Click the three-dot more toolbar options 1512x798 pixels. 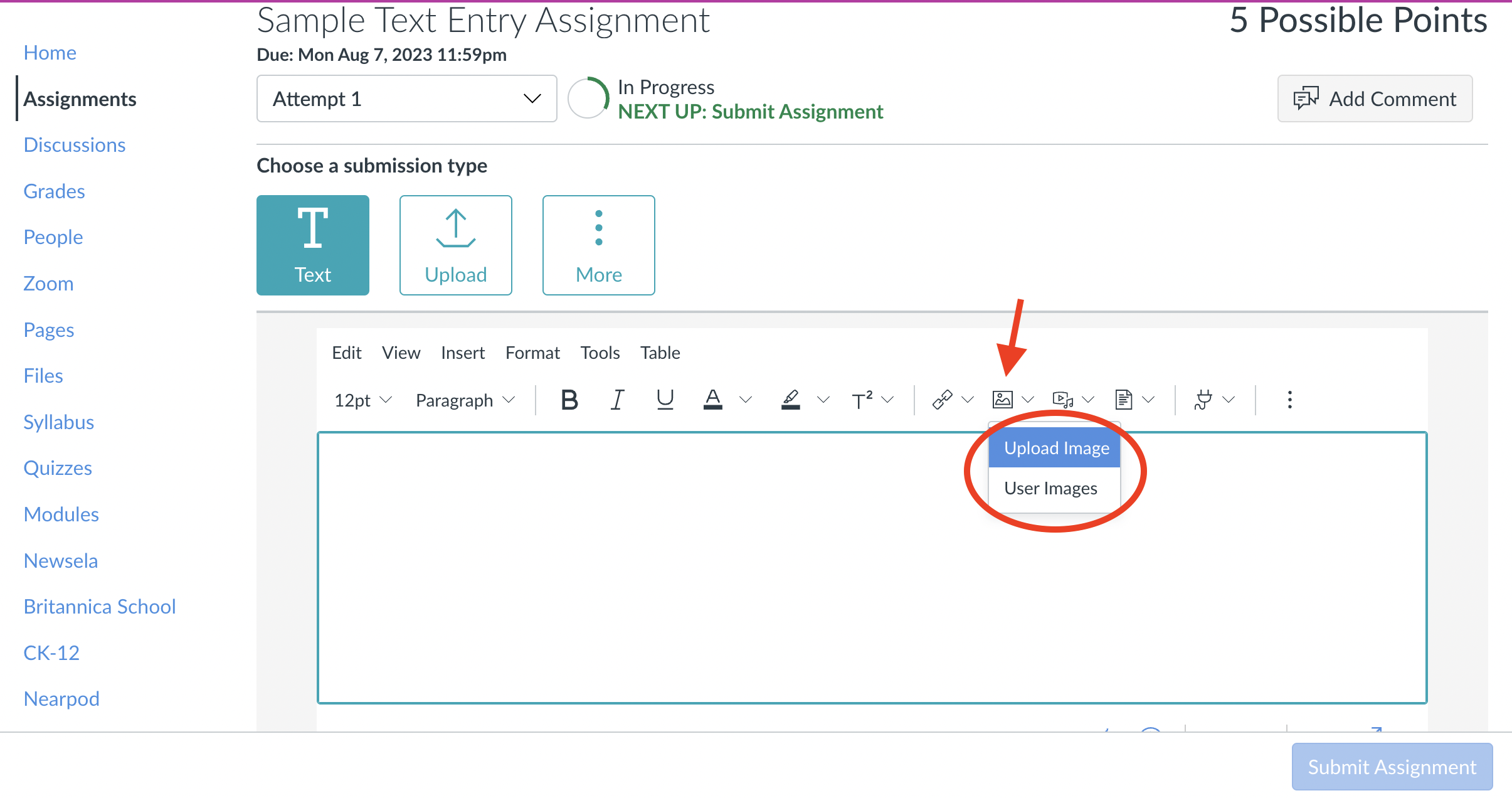(x=1289, y=400)
